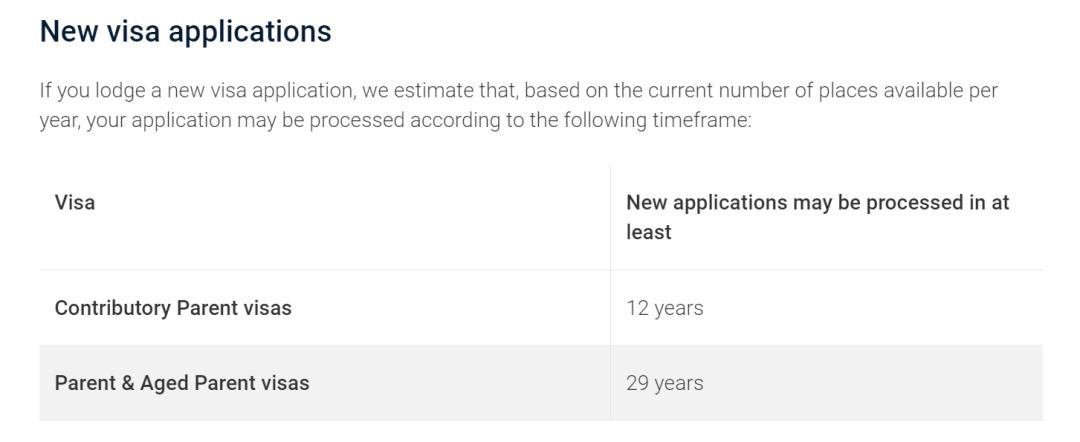Click the phrase "places available per" in paragraph
The width and height of the screenshot is (1080, 442).
coord(908,91)
